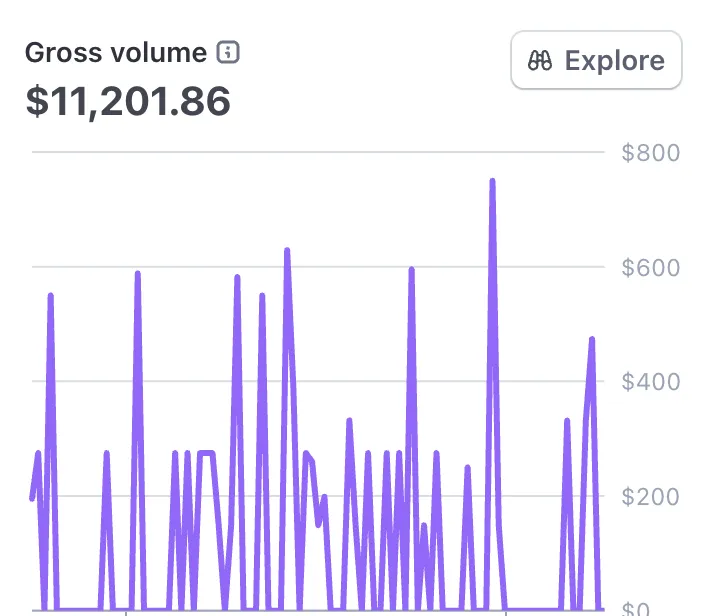The width and height of the screenshot is (712, 616).
Task: Click the $200 y-axis label
Action: 650,496
